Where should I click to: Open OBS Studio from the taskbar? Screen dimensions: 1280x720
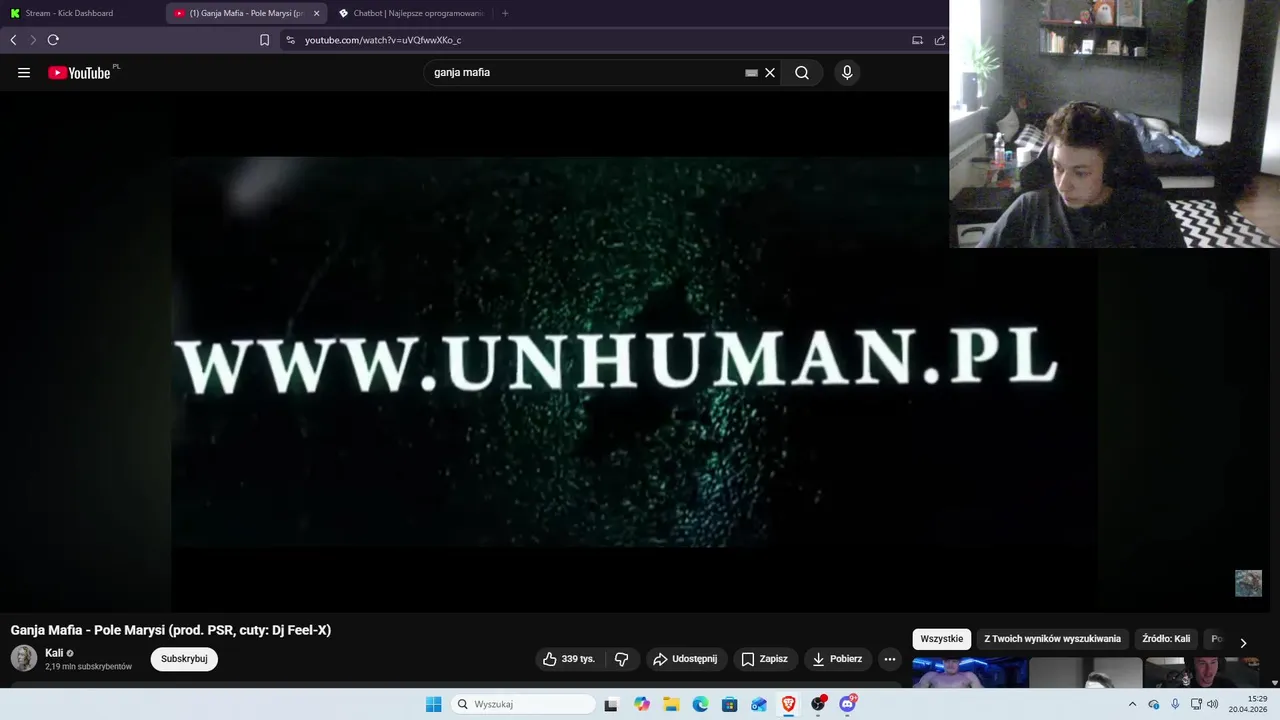(x=818, y=704)
